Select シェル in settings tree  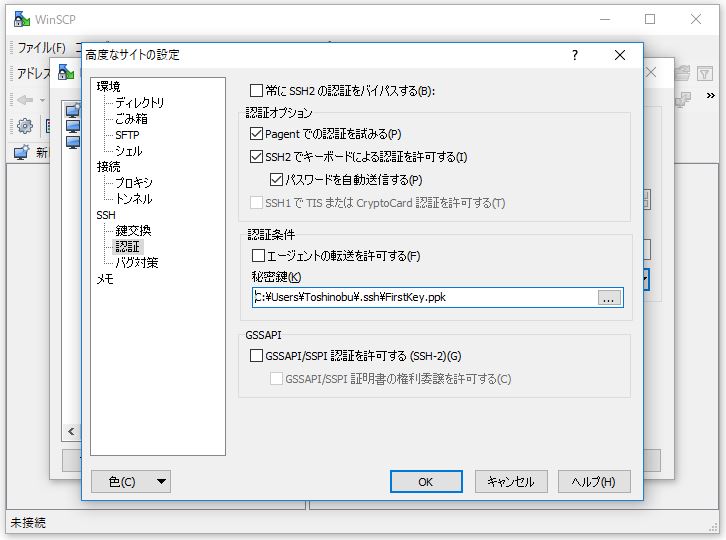(128, 151)
